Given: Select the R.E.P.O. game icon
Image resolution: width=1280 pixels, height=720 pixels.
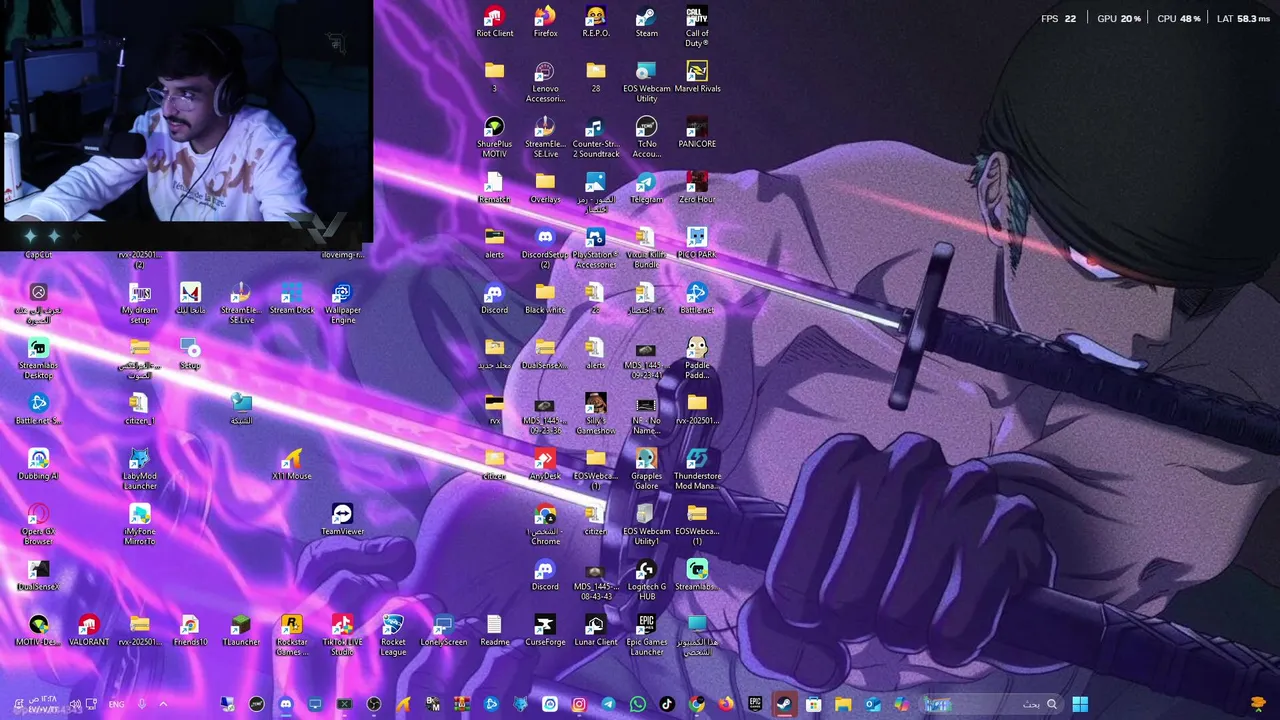Looking at the screenshot, I should click(596, 22).
